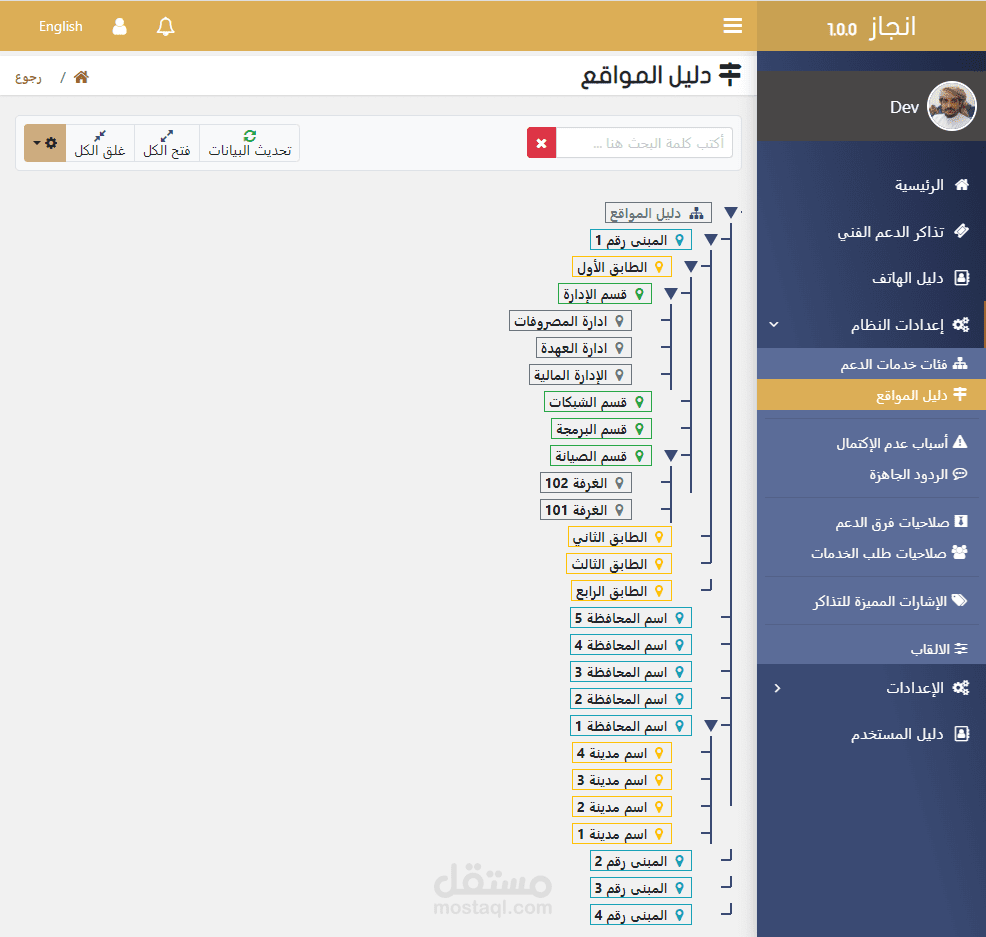Toggle the hamburger menu icon
Screen dimensions: 986x937
[x=733, y=26]
